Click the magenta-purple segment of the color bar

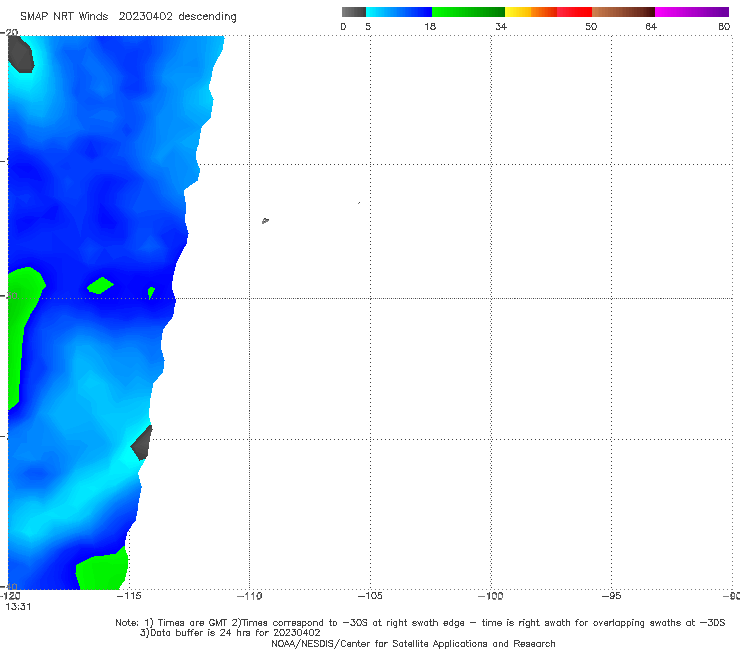coord(692,12)
